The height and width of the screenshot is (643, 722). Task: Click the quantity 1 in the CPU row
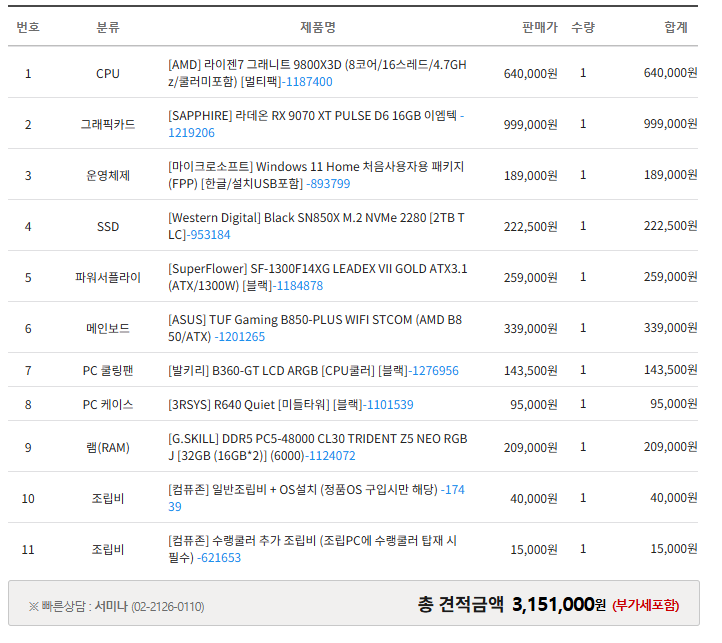click(583, 73)
